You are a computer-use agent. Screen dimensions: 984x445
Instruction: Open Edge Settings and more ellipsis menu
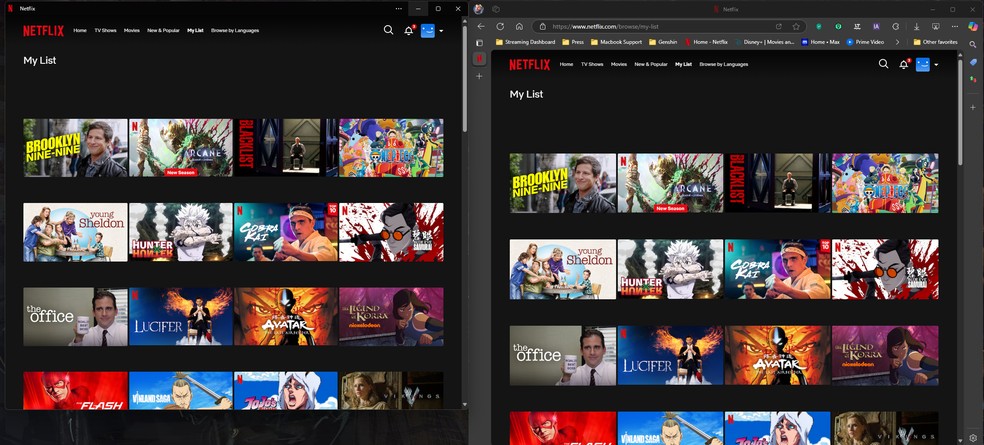pyautogui.click(x=955, y=26)
